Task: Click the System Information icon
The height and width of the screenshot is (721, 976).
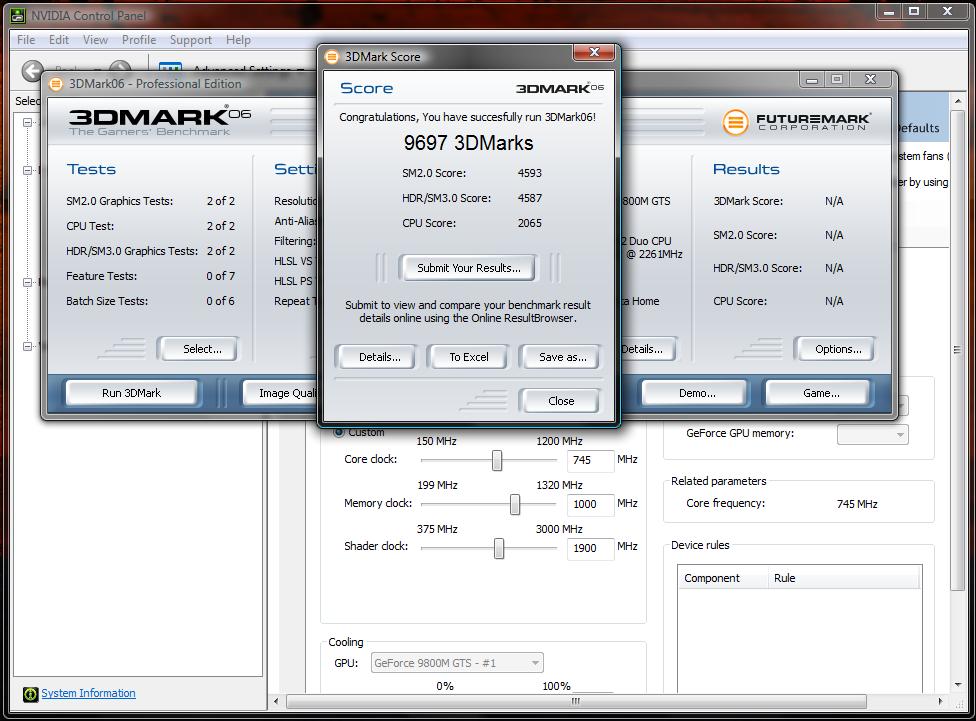Action: [x=30, y=694]
